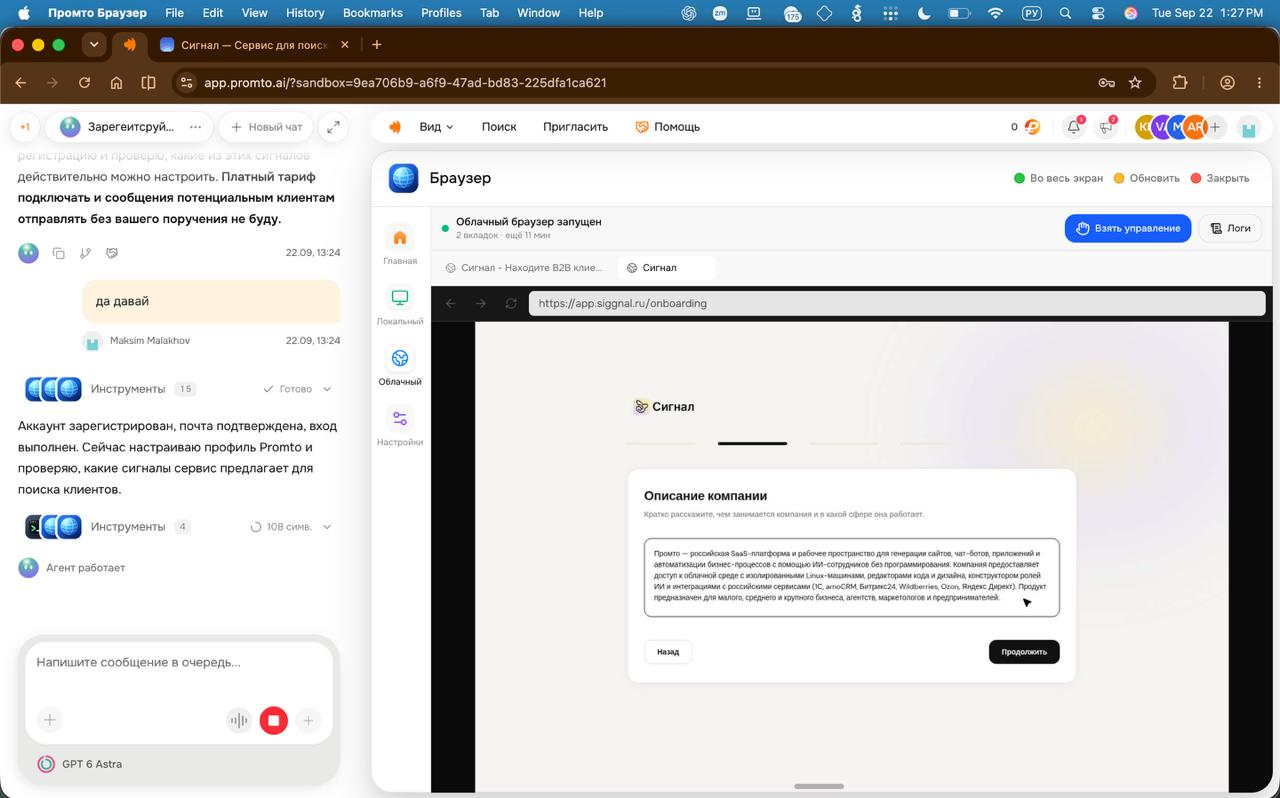
Task: Click the cloud browser URL field
Action: pos(896,303)
